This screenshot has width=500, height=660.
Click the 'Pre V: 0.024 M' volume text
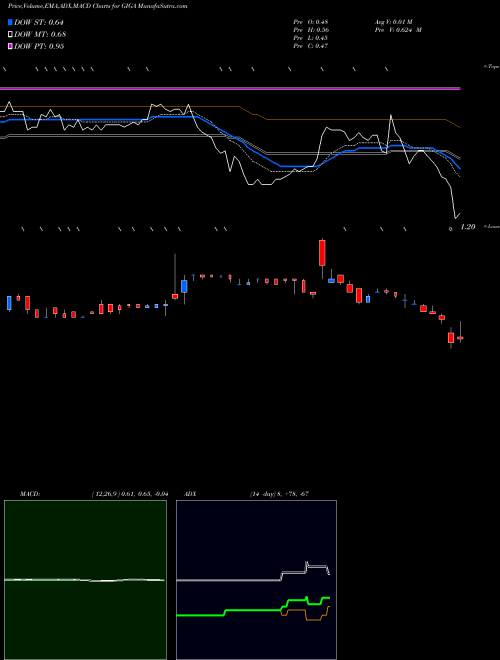[398, 30]
